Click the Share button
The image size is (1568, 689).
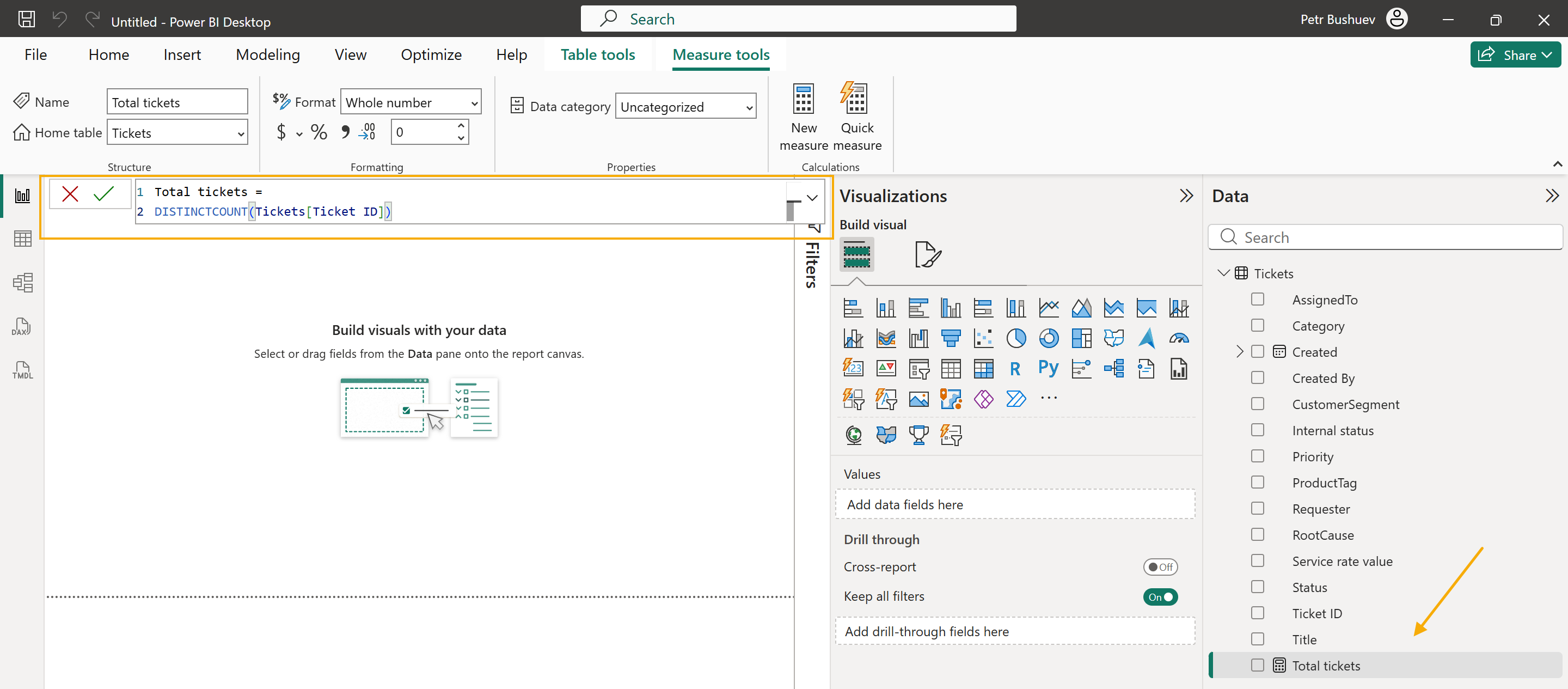[1515, 54]
